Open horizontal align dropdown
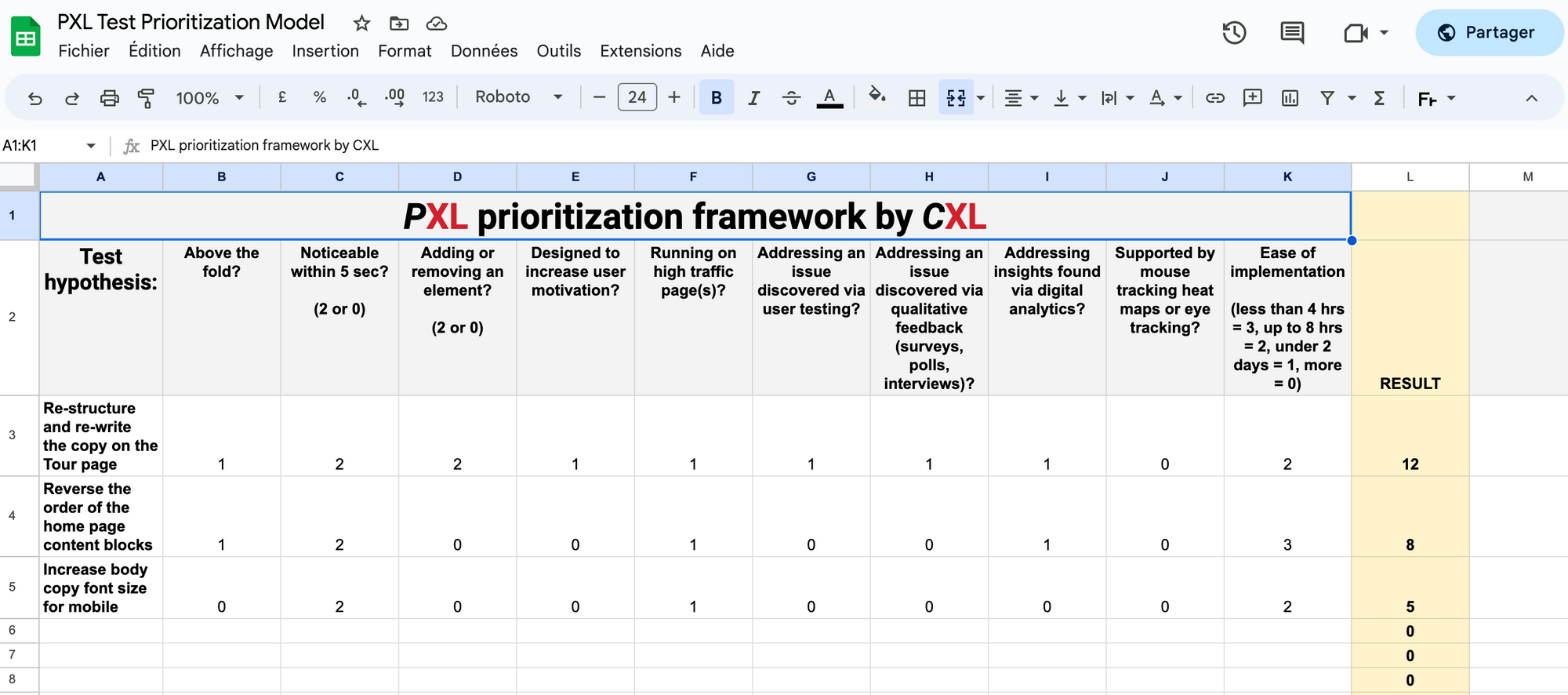 pyautogui.click(x=1022, y=98)
